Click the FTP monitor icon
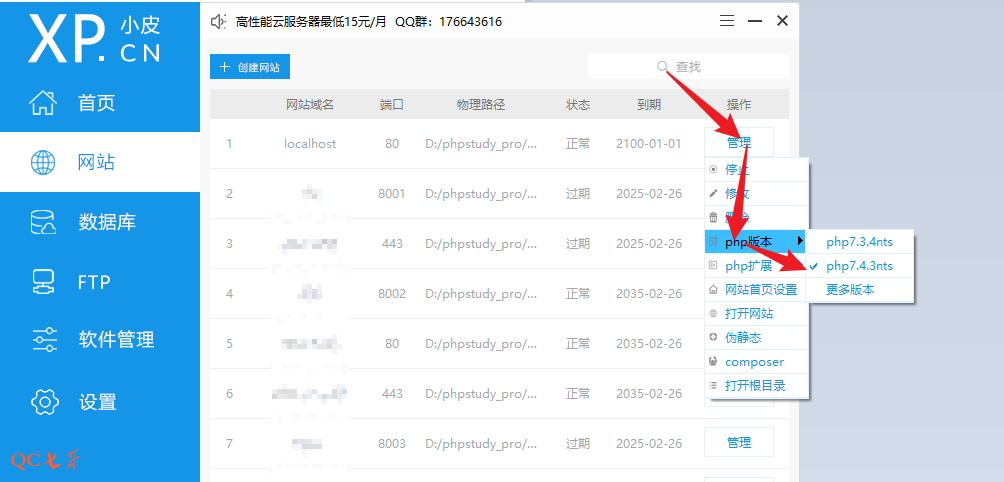This screenshot has width=1004, height=482. pyautogui.click(x=44, y=281)
